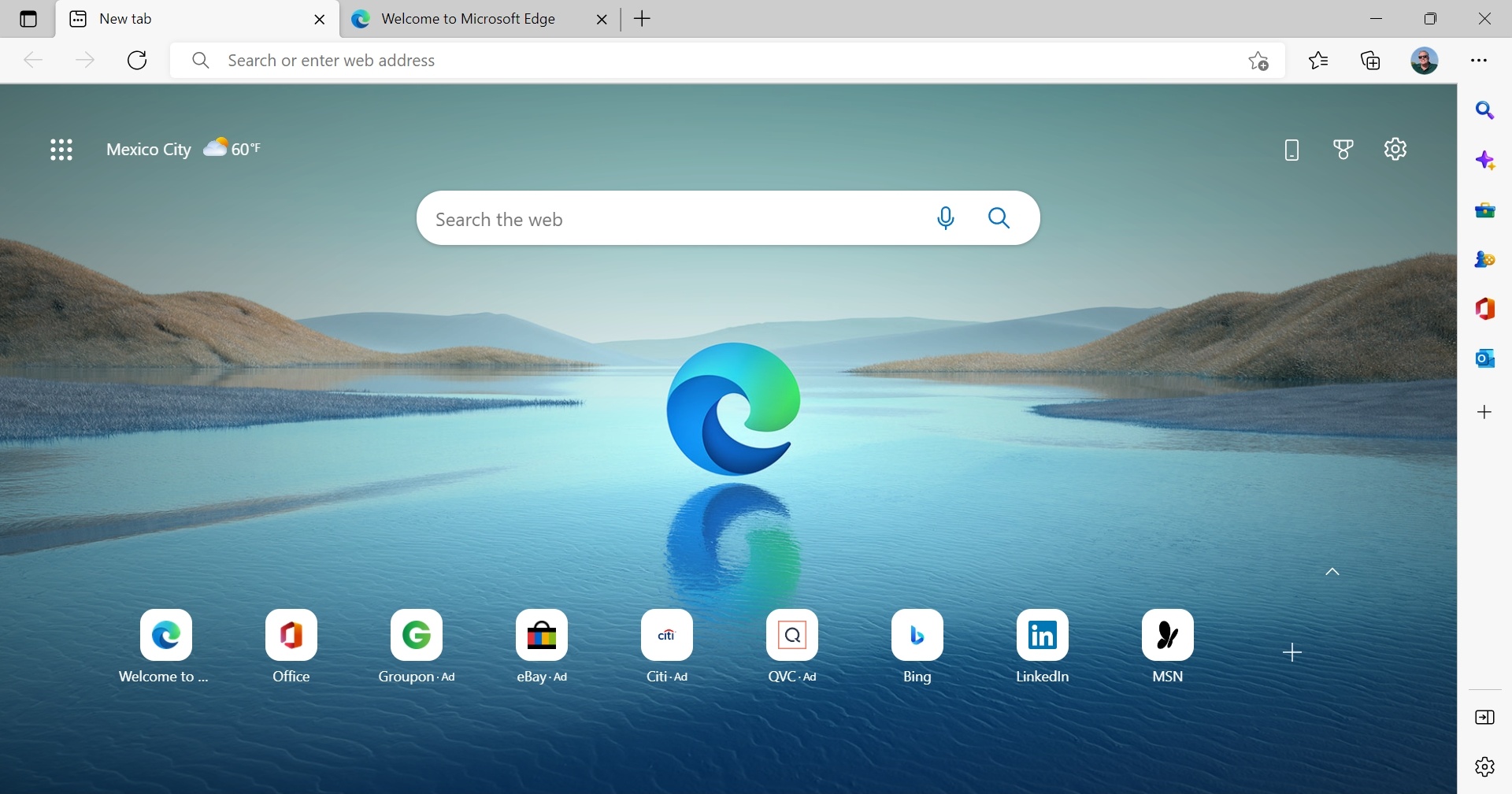The width and height of the screenshot is (1512, 794).
Task: Open the sidebar Tools briefcase icon
Action: coord(1485,210)
